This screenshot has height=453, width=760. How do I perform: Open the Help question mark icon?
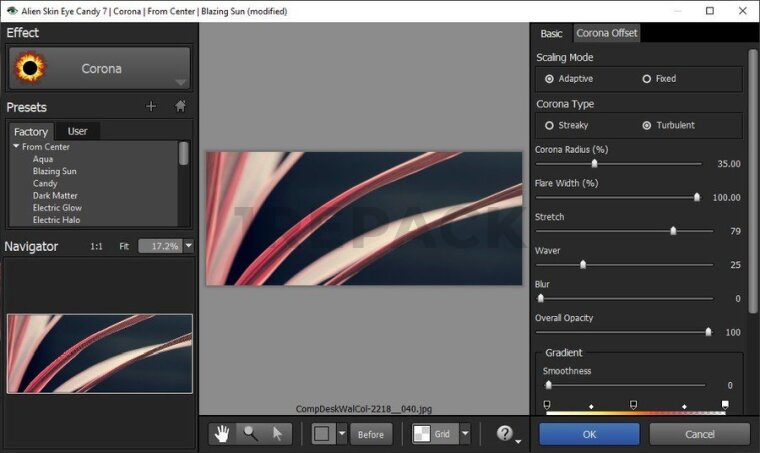point(505,434)
